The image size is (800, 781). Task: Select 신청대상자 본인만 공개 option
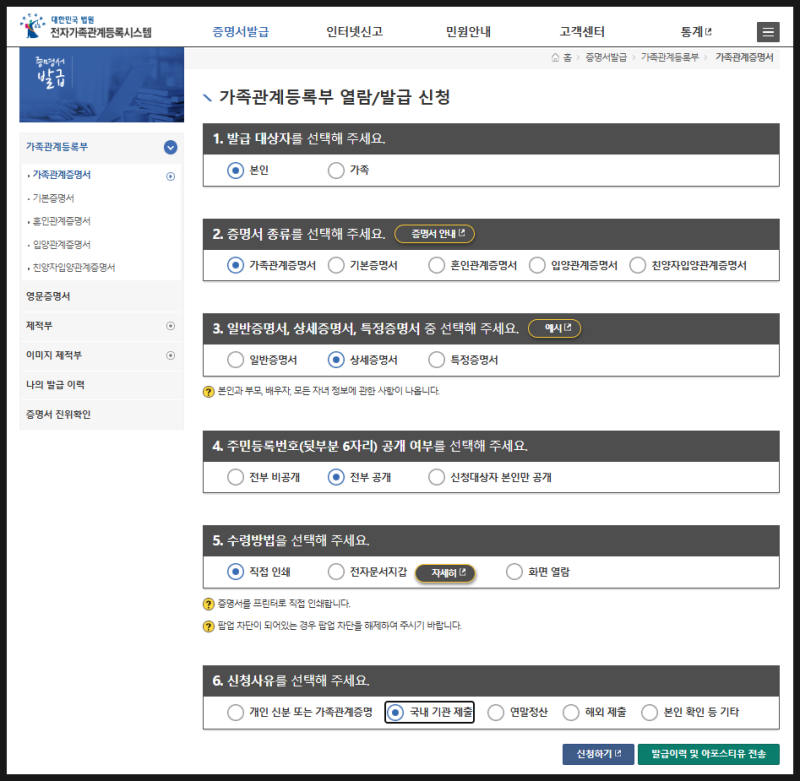[x=436, y=477]
